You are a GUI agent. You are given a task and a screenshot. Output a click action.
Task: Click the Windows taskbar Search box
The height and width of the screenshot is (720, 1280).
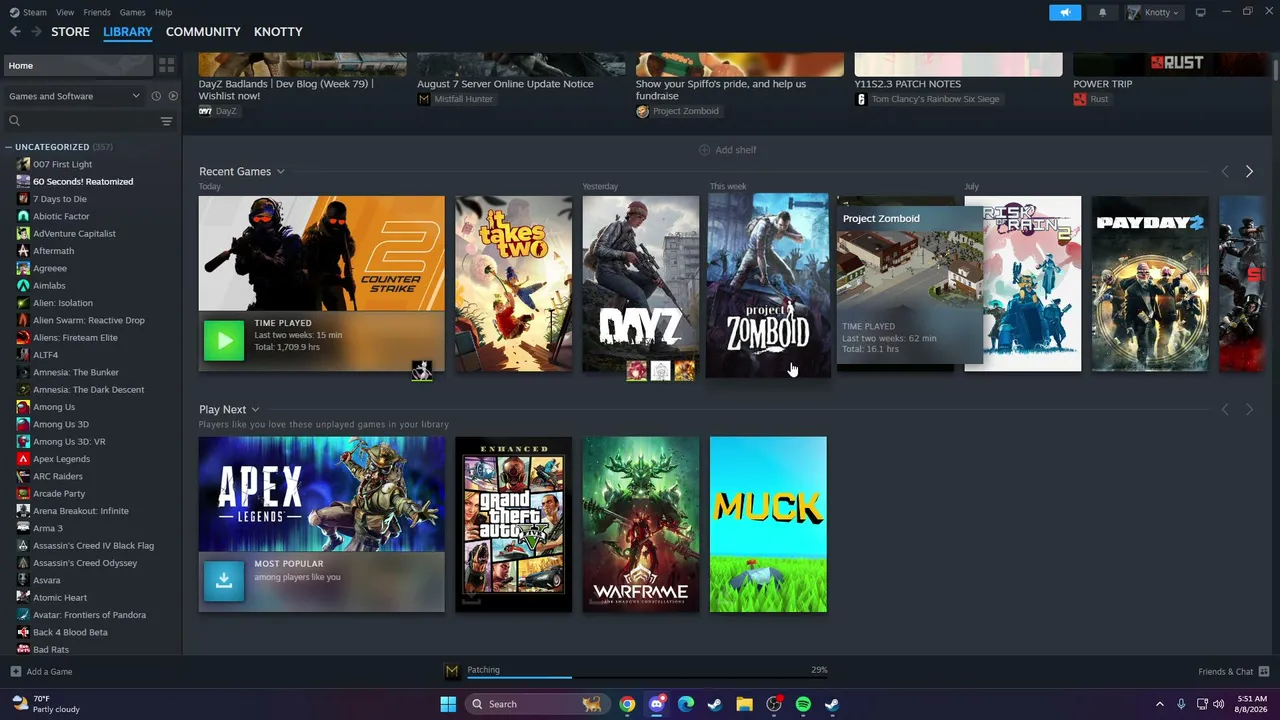click(535, 704)
